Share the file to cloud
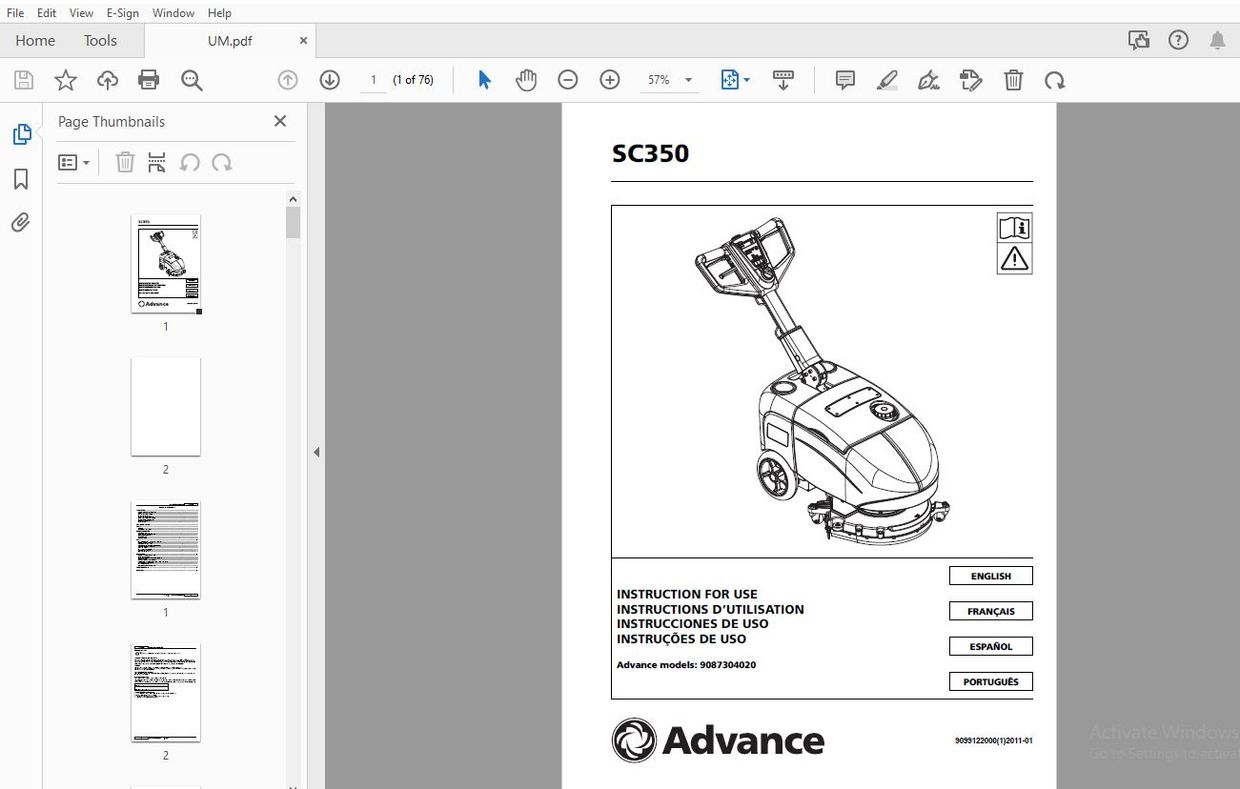The image size is (1240, 789). click(x=107, y=79)
